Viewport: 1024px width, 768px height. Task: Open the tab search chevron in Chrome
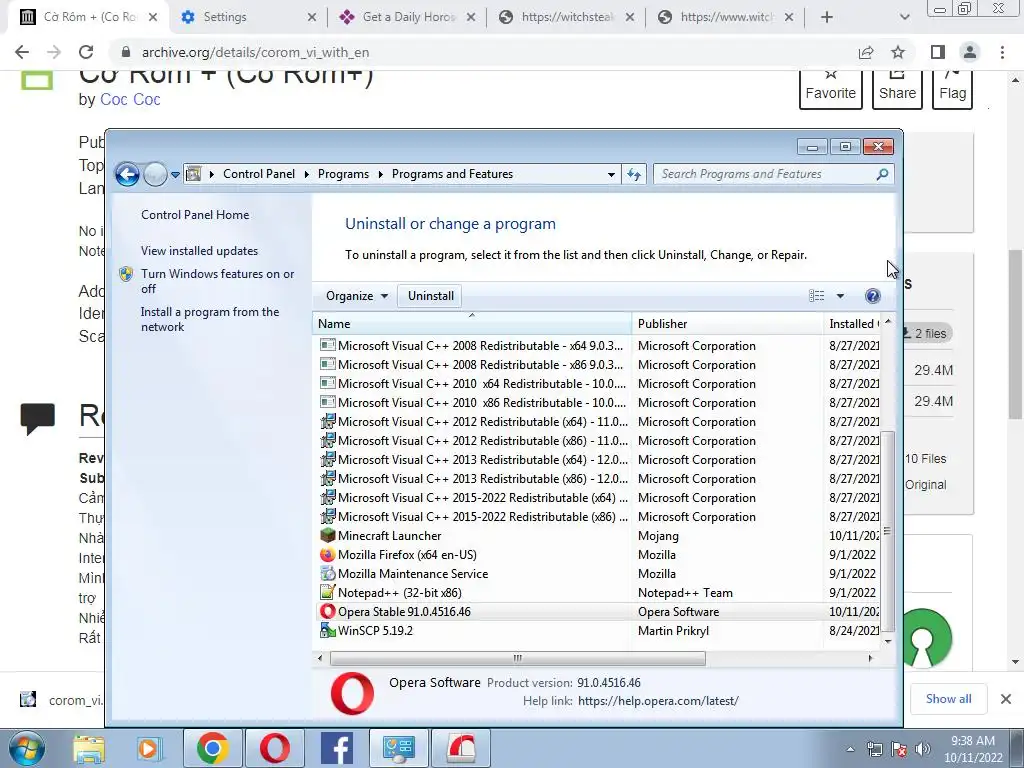(x=904, y=17)
